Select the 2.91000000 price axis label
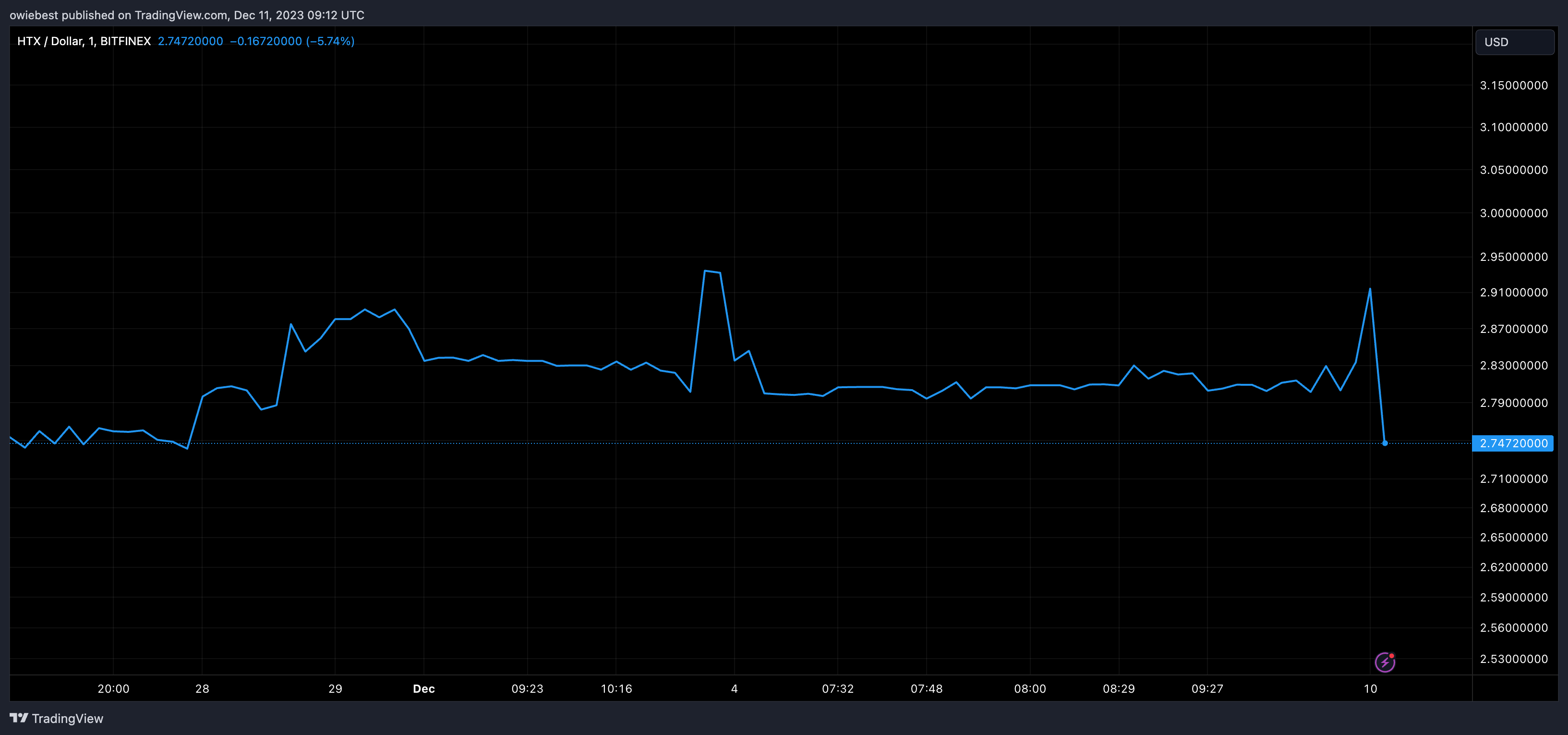The image size is (1568, 735). pos(1513,292)
